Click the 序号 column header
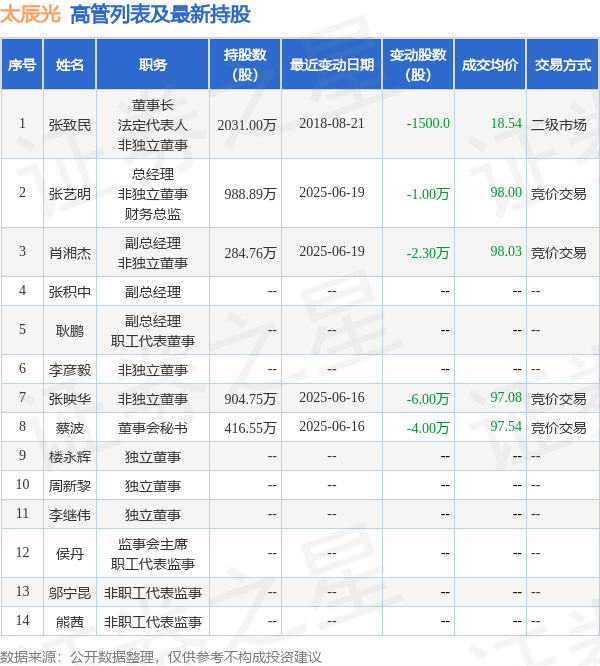Screen dimensions: 600x666 22,65
